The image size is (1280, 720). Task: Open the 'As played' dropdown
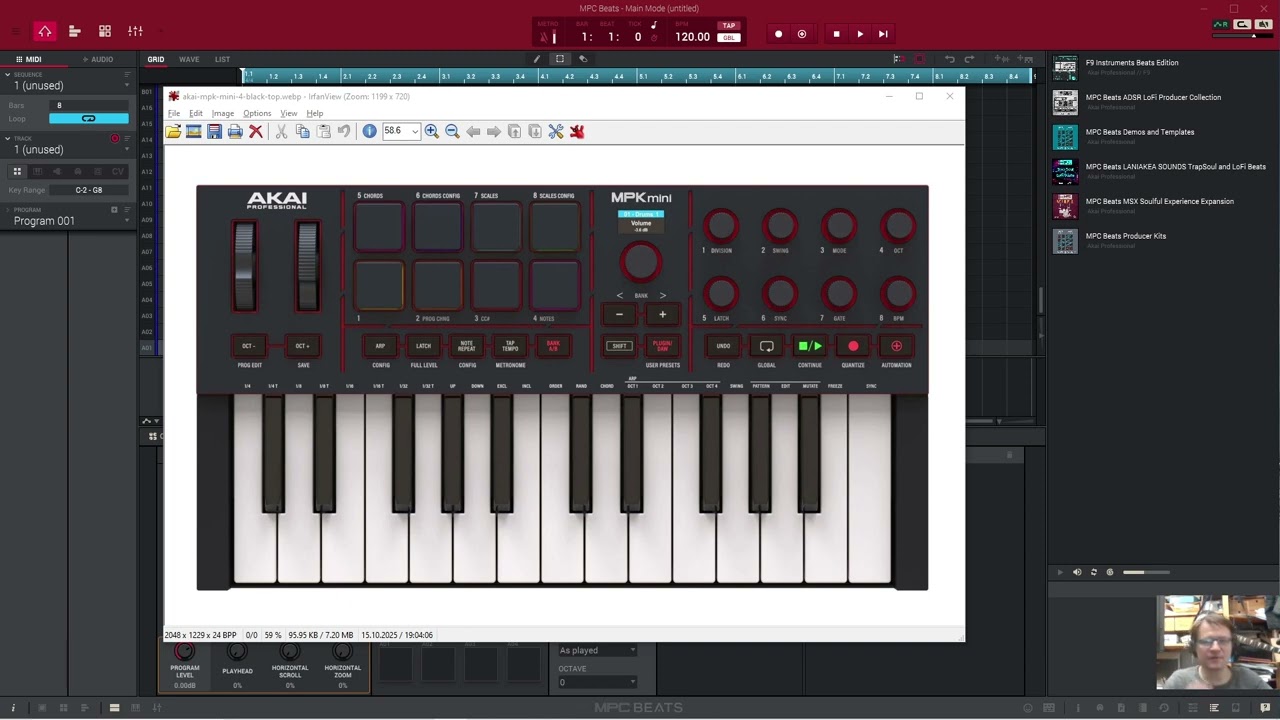[x=597, y=650]
